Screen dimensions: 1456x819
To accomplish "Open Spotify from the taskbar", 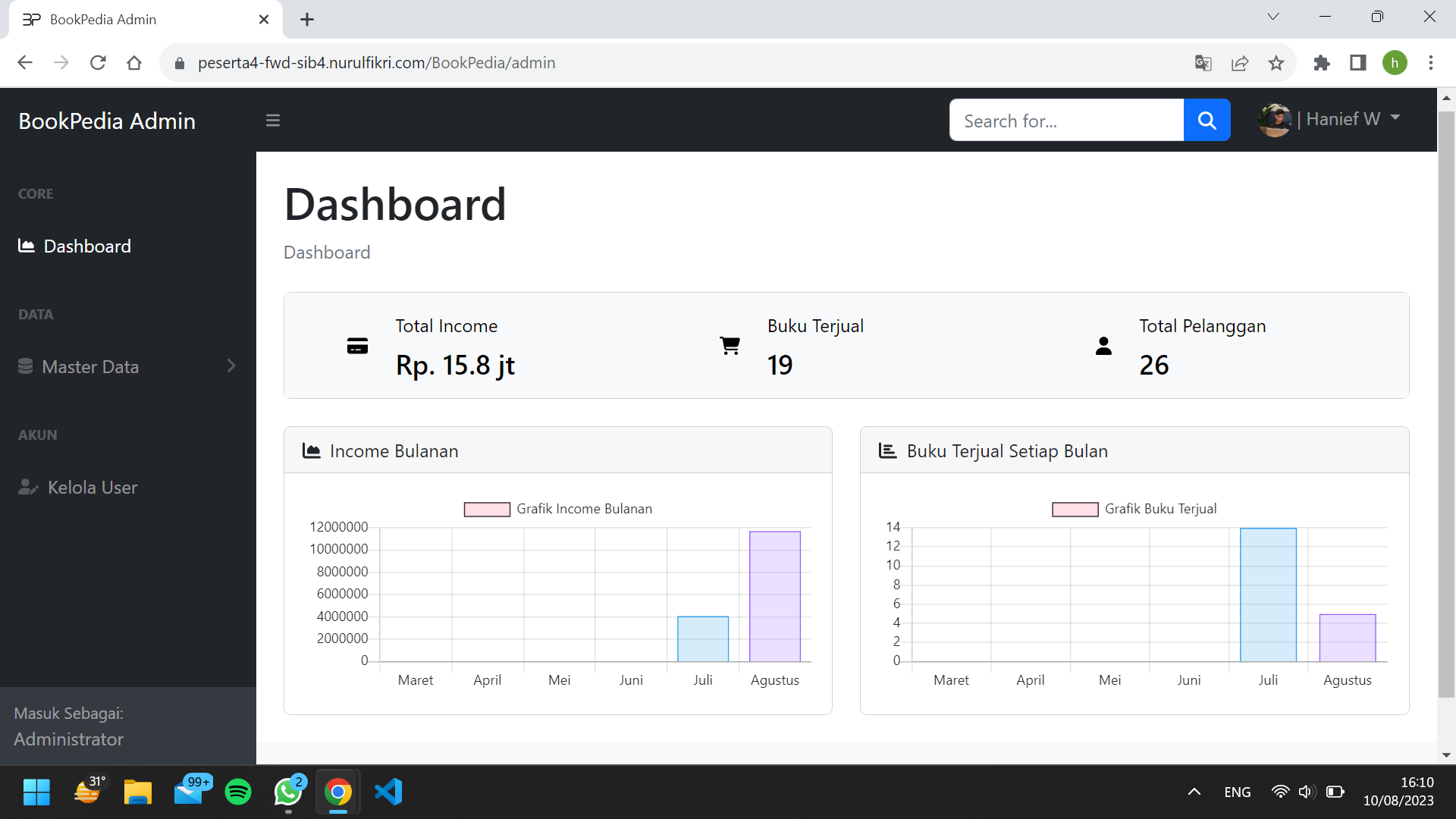I will [x=238, y=792].
